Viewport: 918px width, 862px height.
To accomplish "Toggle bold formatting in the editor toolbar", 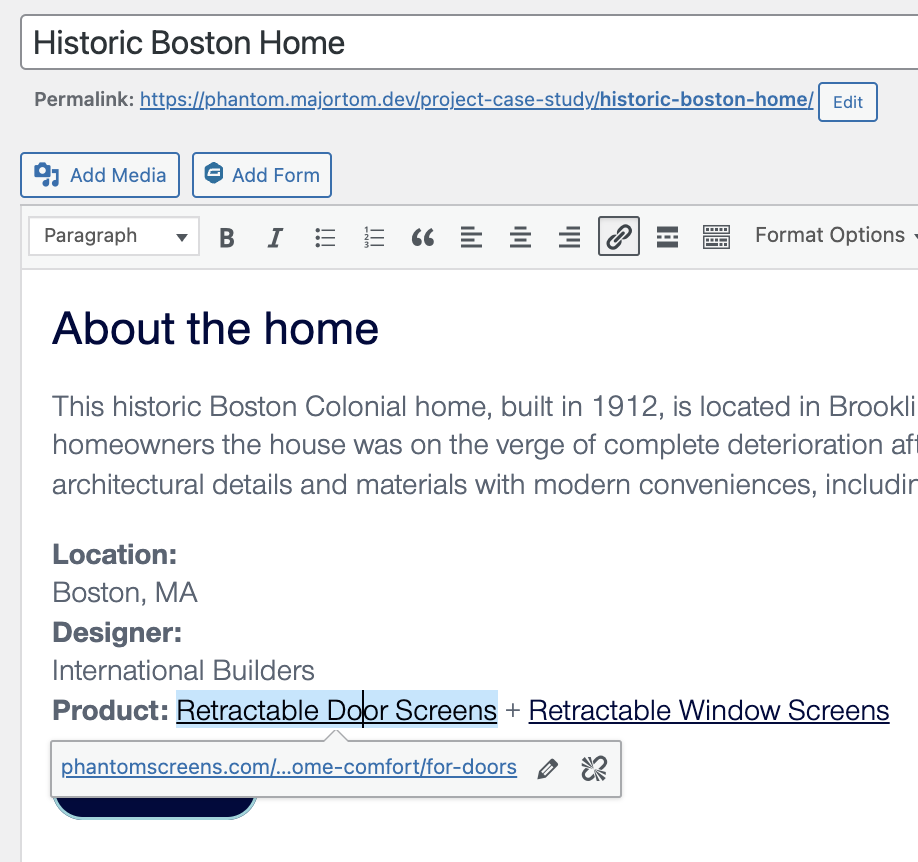I will pos(227,237).
